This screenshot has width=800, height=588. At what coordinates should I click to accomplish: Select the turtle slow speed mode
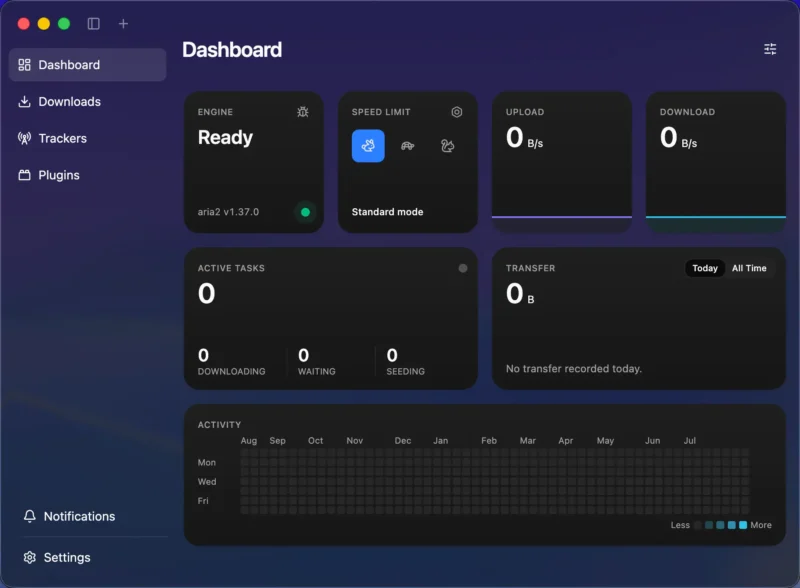coord(408,146)
